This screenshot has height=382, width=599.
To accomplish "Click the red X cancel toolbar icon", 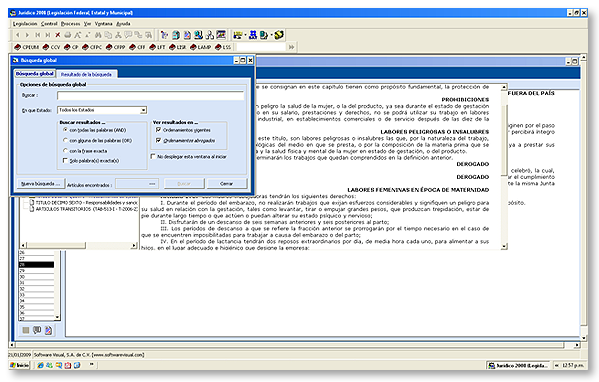I will pos(58,35).
